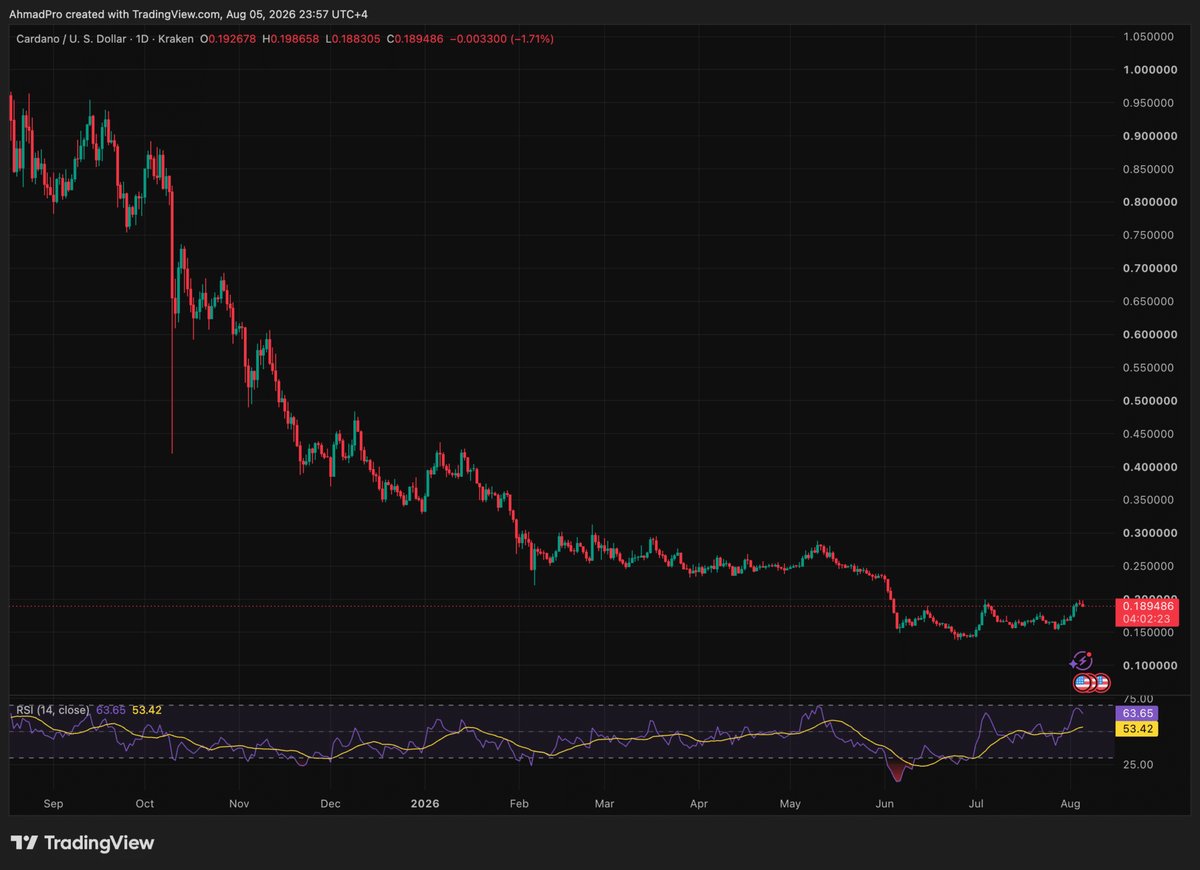The width and height of the screenshot is (1200, 870).
Task: Click the May label on the time axis
Action: pos(790,803)
